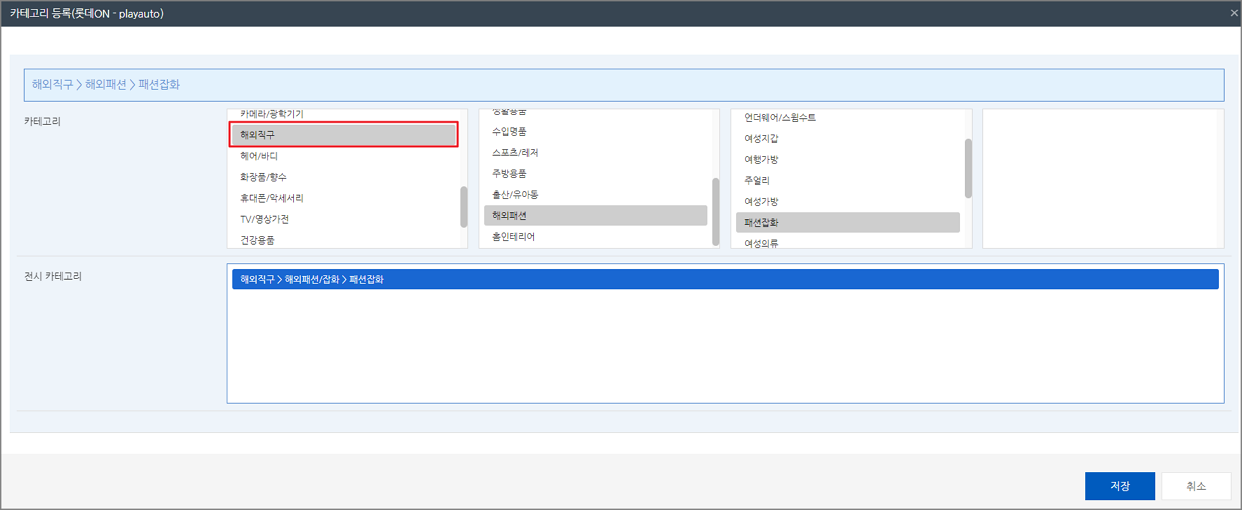Viewport: 1242px width, 510px height.
Task: Click the first category list scrollbar
Action: pos(463,206)
